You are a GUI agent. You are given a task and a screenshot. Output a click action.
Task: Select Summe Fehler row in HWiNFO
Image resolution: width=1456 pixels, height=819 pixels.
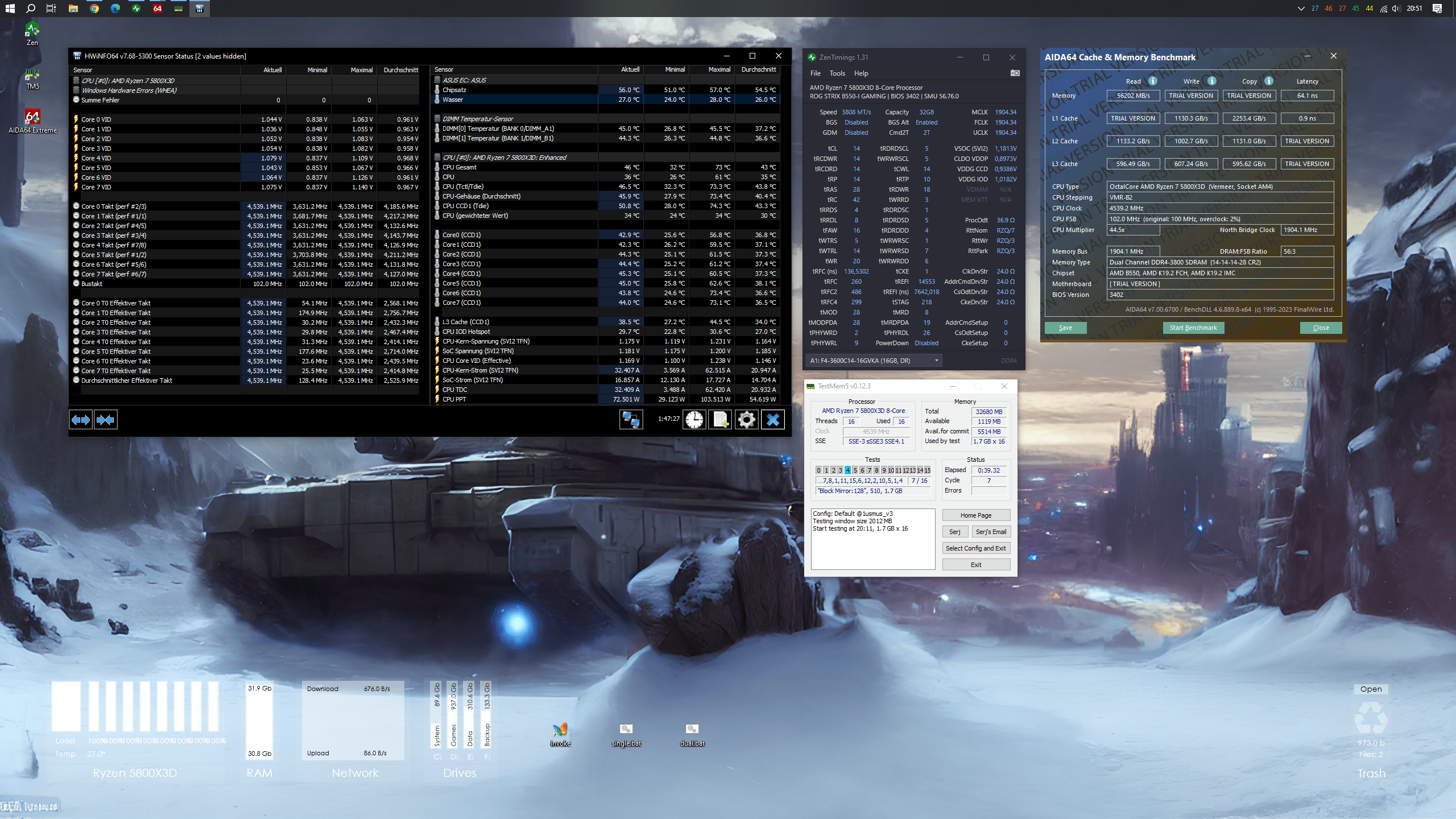coord(246,100)
